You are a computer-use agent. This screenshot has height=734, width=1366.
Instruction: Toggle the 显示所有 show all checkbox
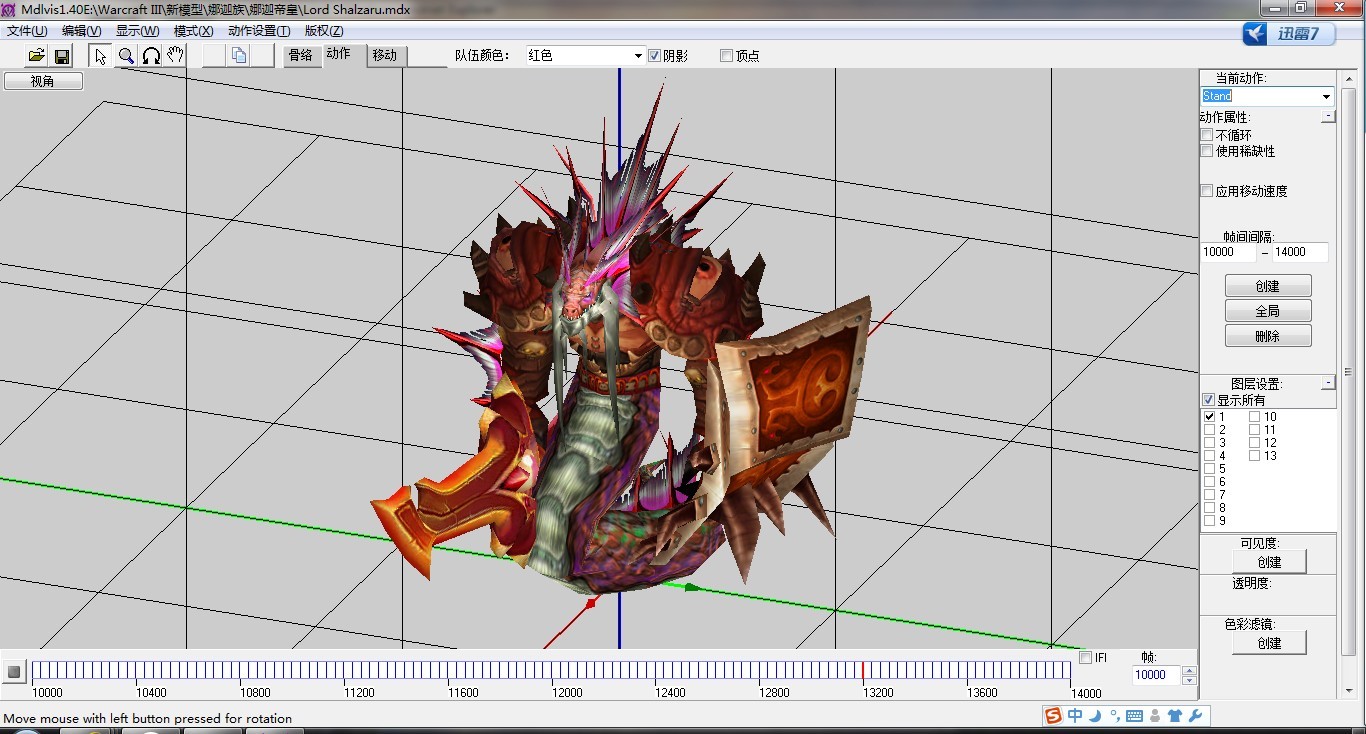(1209, 400)
